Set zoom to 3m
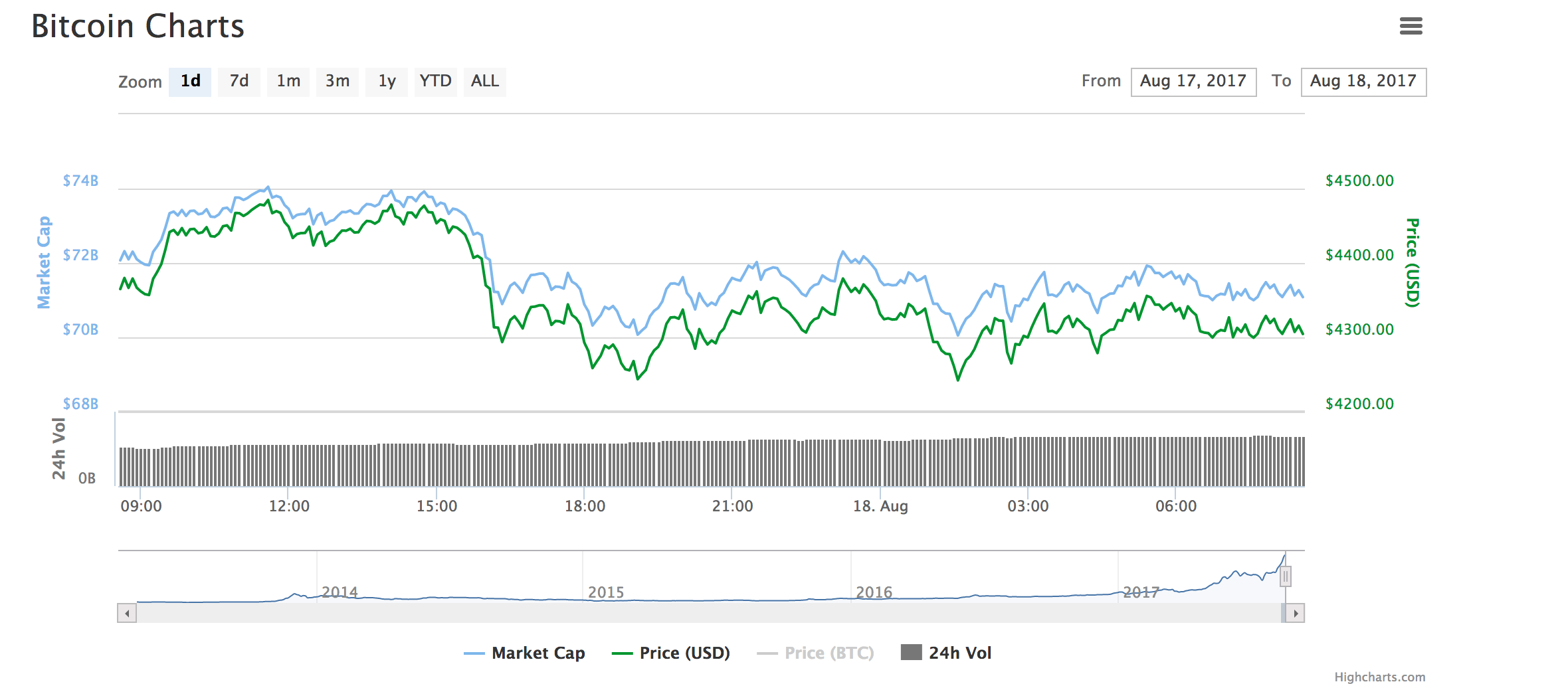1568x684 pixels. [x=338, y=82]
